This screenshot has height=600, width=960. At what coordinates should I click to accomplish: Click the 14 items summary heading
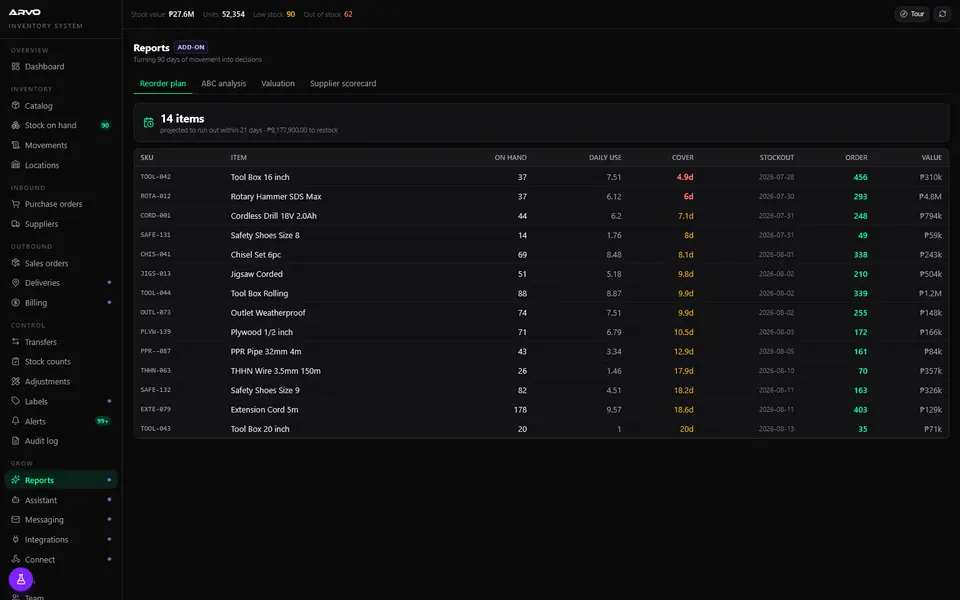(x=182, y=119)
